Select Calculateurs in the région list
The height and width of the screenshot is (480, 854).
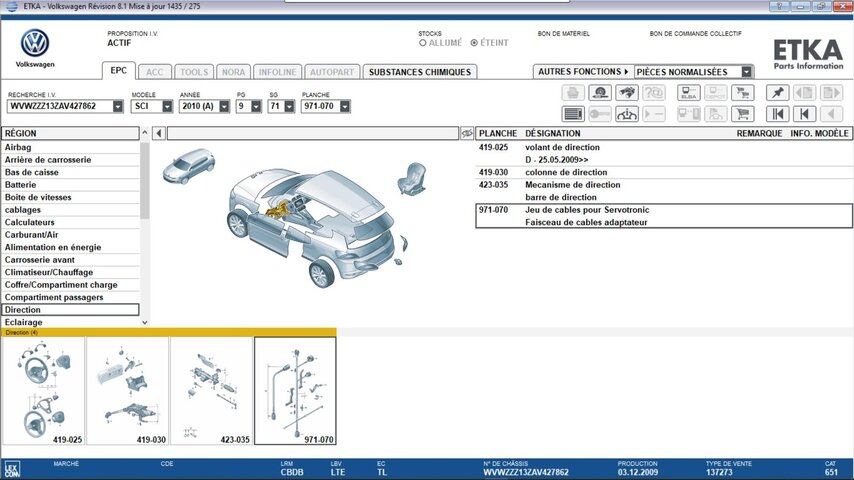click(70, 222)
